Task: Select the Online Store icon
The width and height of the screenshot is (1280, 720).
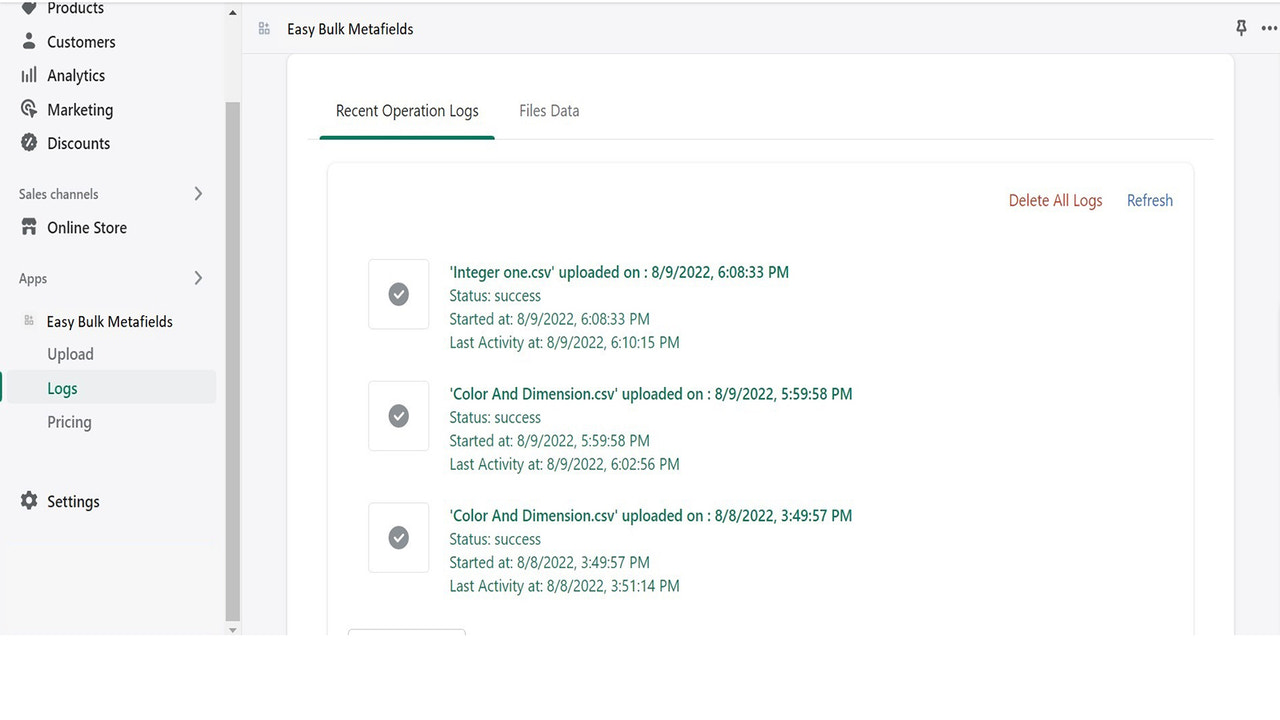Action: 29,227
